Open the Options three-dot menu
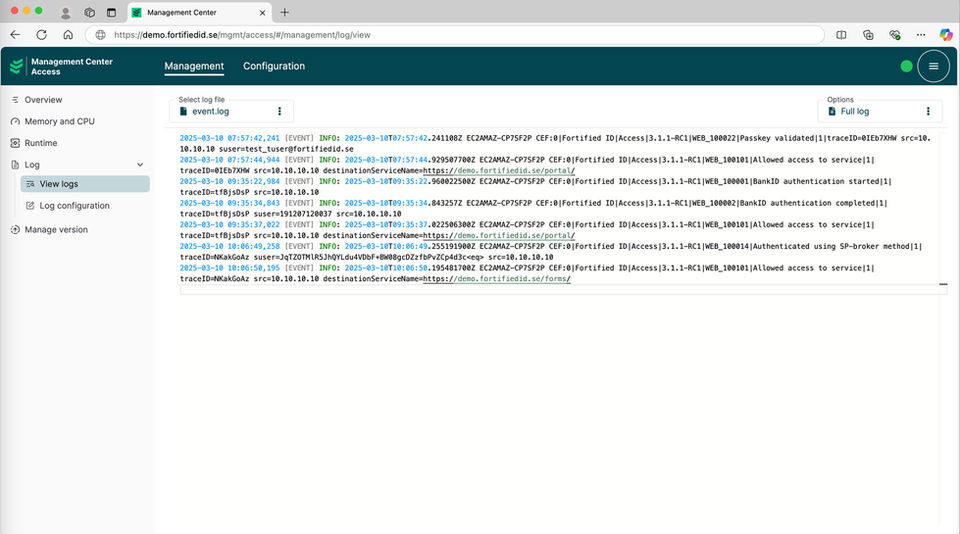The image size is (960, 534). click(928, 111)
